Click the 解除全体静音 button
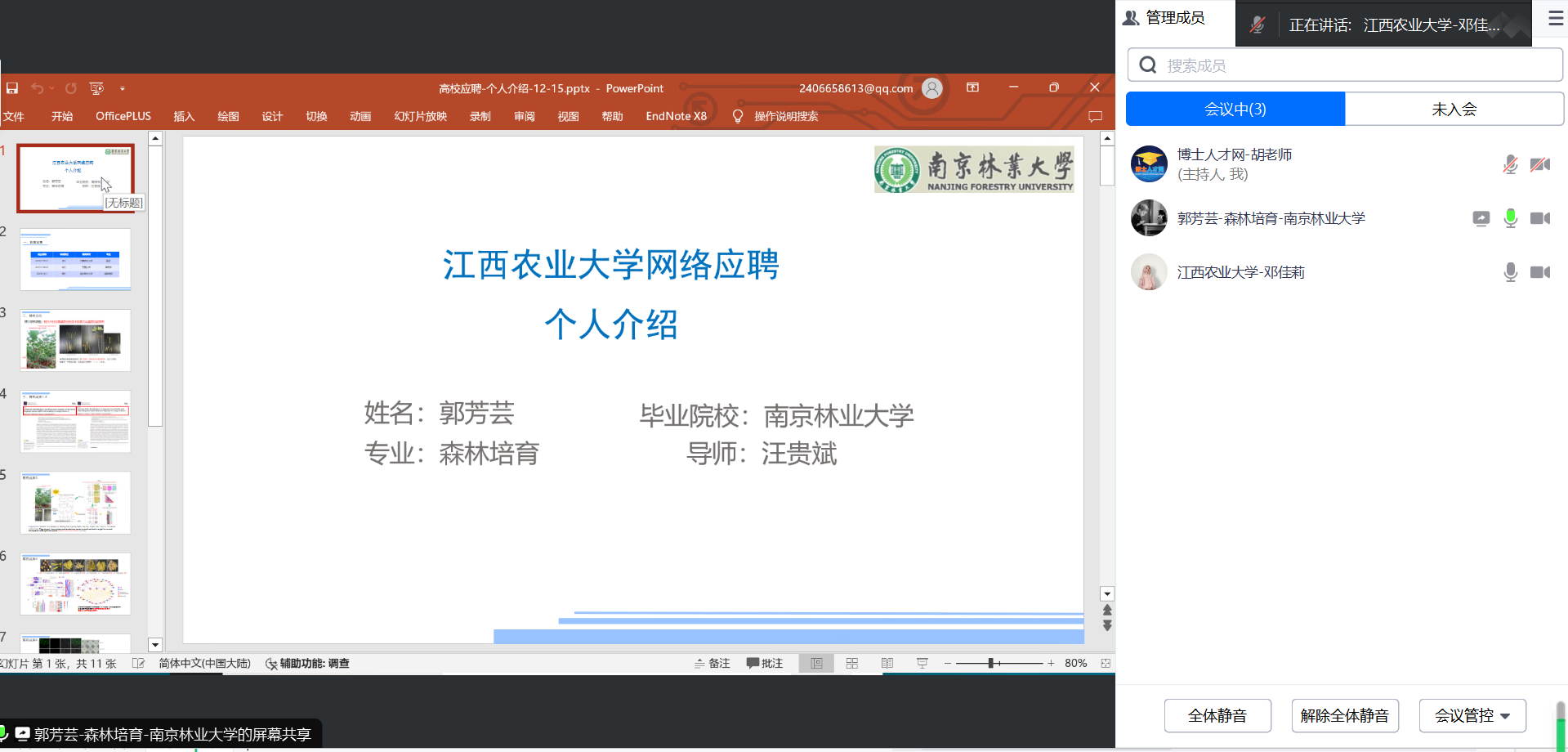Viewport: 1568px width, 752px height. (1345, 716)
